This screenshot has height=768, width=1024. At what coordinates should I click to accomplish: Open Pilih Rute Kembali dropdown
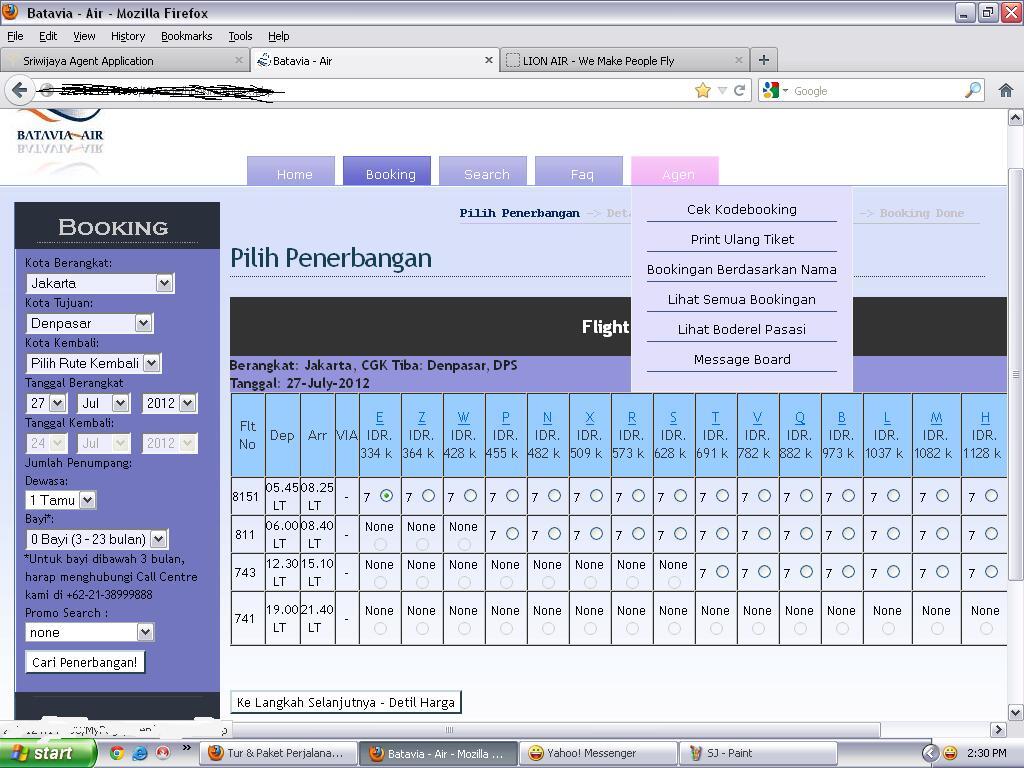(93, 363)
